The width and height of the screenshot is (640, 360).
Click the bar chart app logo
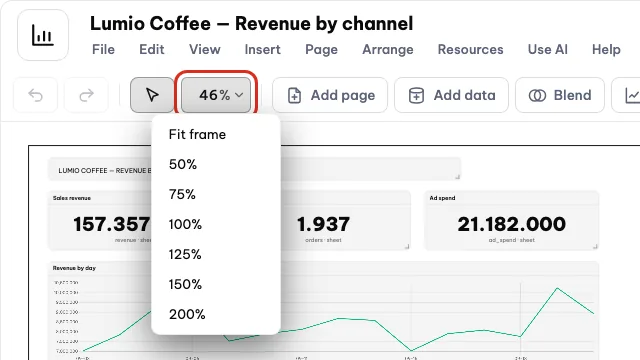(43, 36)
